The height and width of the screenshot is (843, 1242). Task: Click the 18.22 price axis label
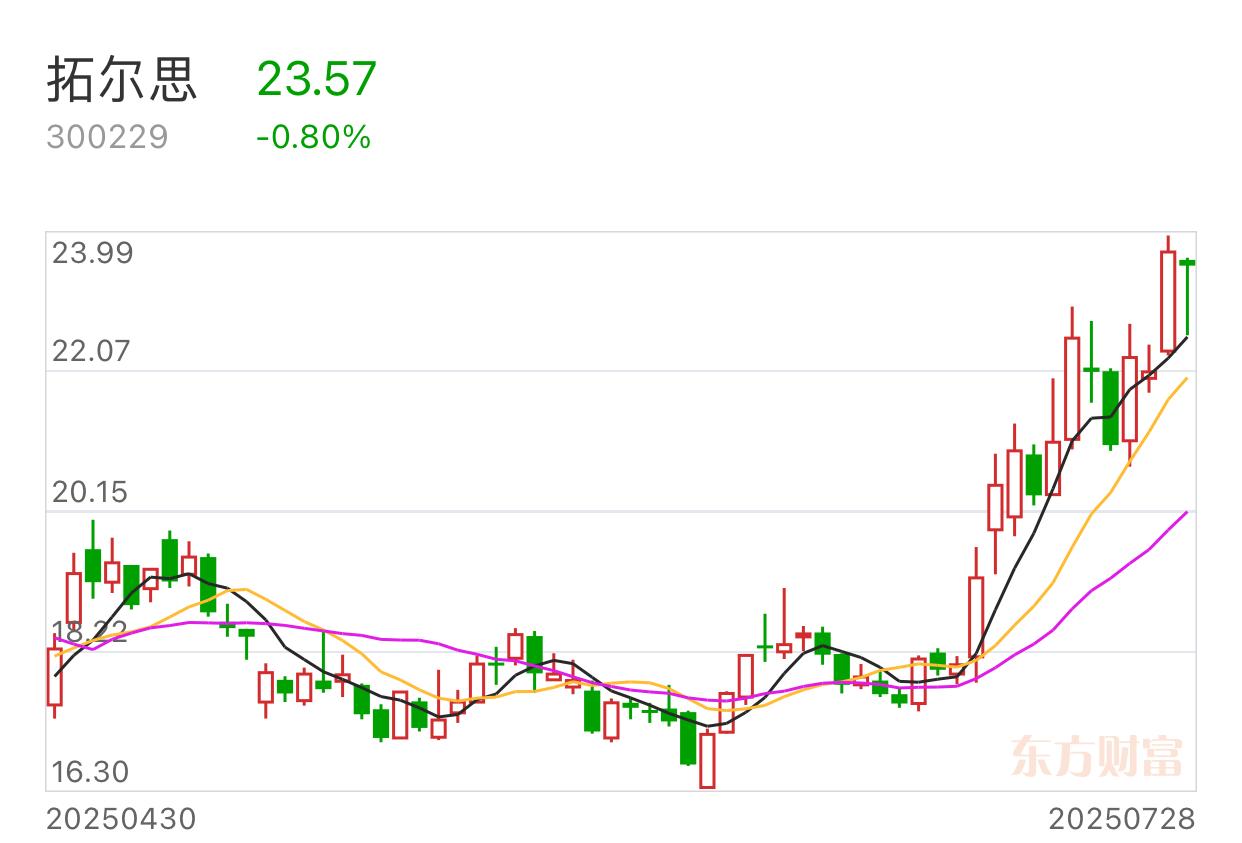(92, 632)
